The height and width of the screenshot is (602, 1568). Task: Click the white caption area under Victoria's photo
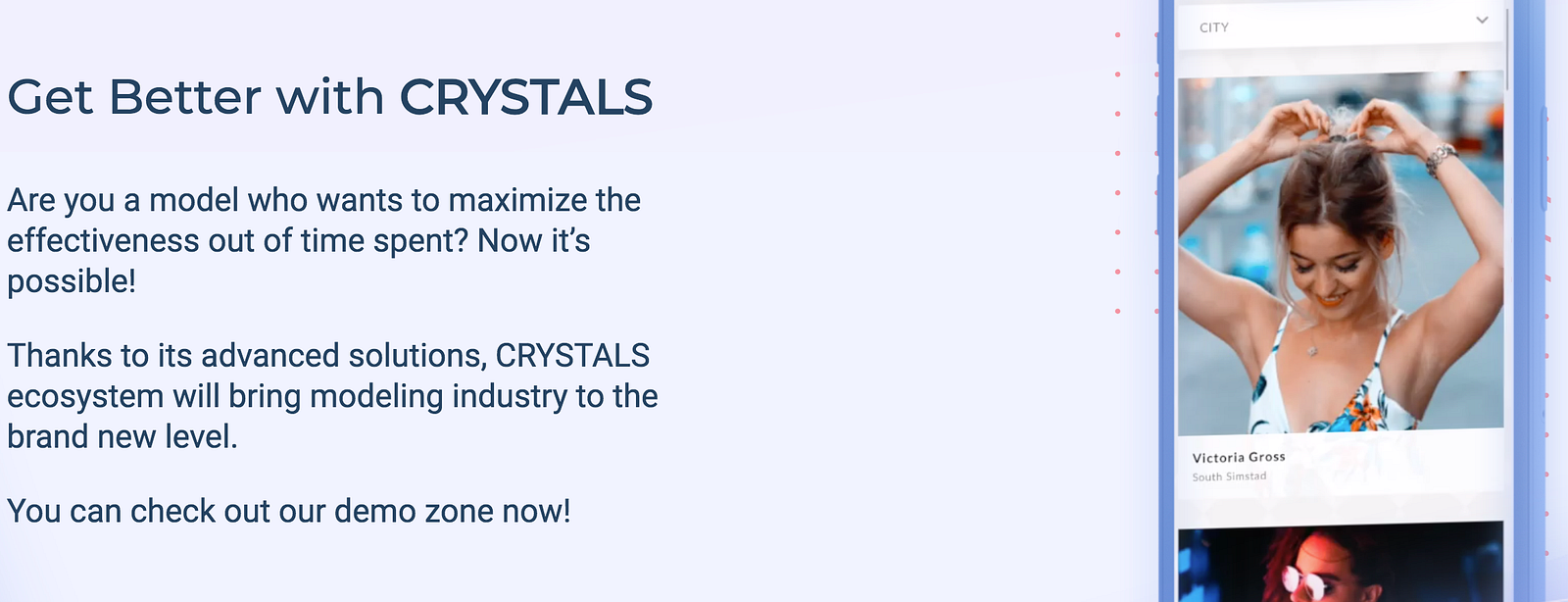(x=1341, y=464)
